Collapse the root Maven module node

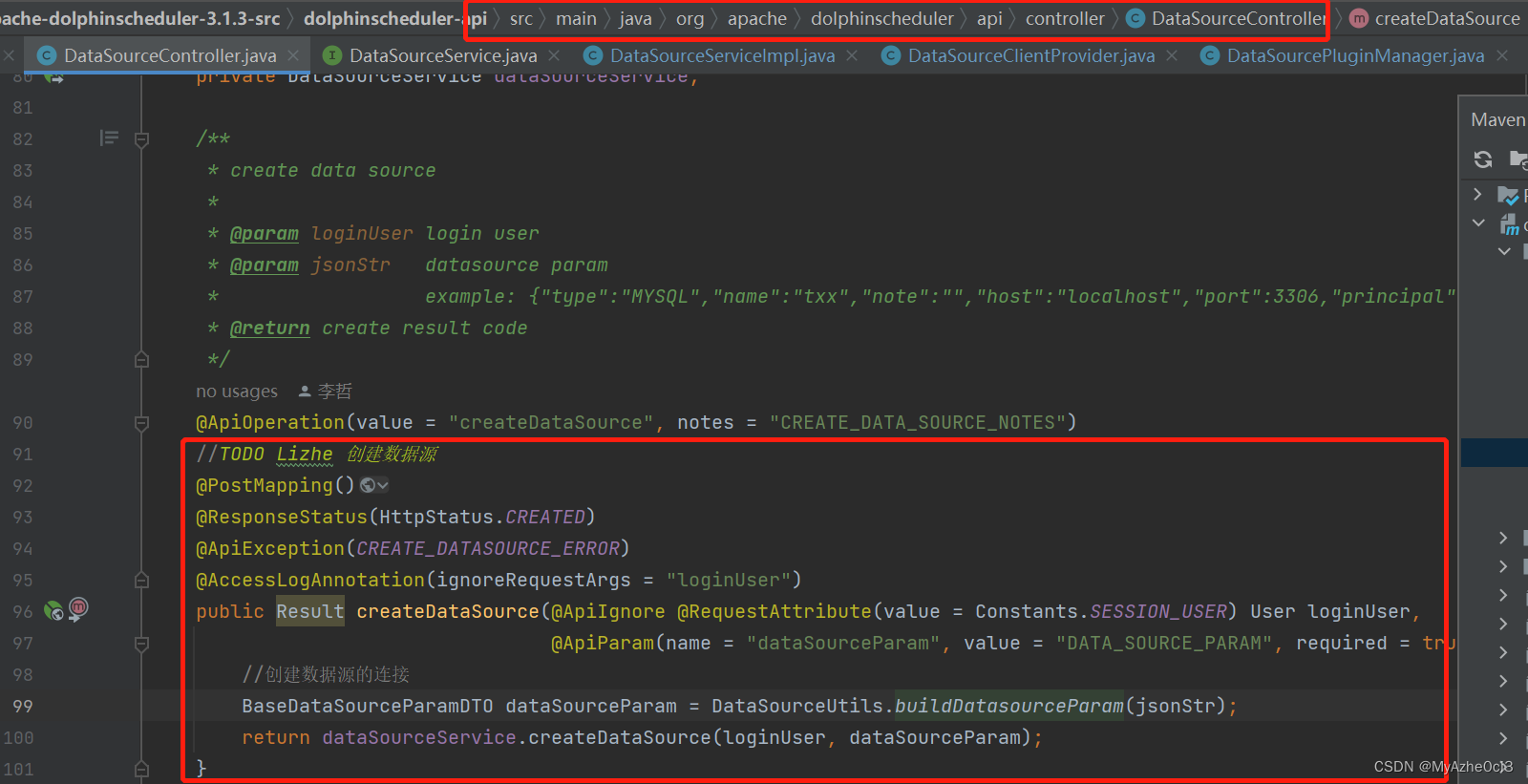(x=1478, y=223)
